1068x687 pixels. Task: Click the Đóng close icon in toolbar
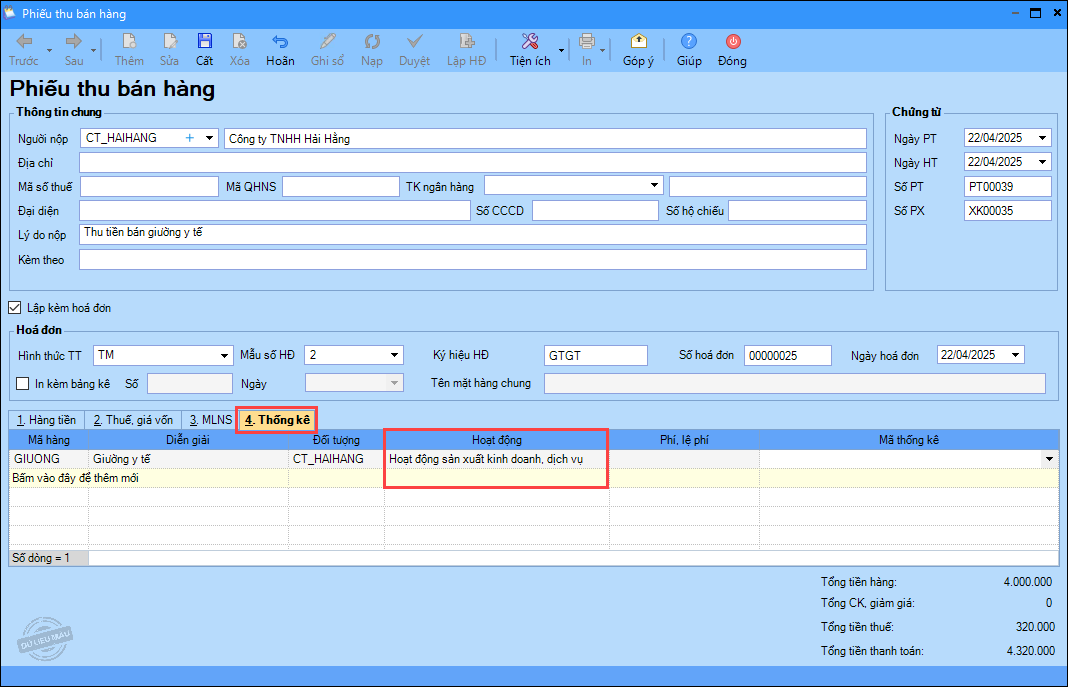(732, 42)
